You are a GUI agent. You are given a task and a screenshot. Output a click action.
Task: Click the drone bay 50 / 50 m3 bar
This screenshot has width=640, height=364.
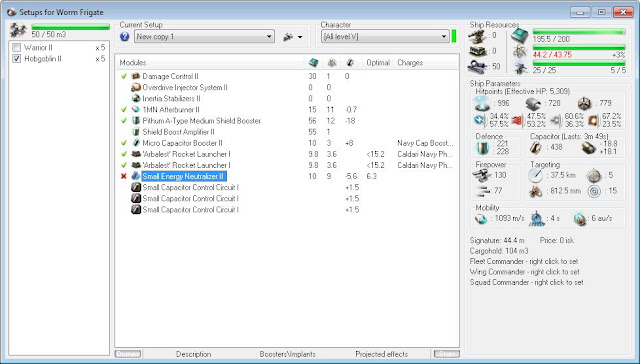tap(70, 27)
